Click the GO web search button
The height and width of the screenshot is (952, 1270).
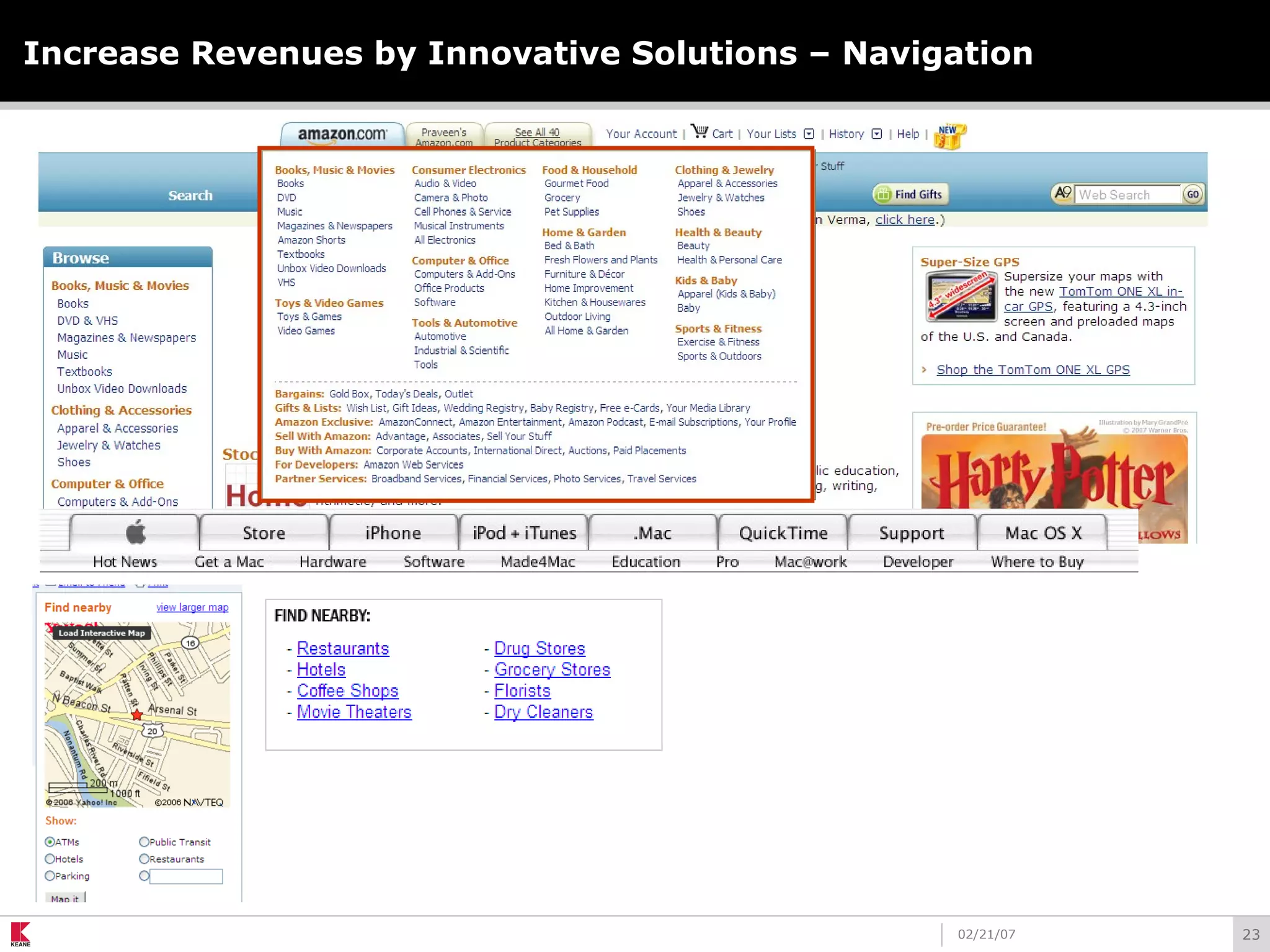point(1192,194)
